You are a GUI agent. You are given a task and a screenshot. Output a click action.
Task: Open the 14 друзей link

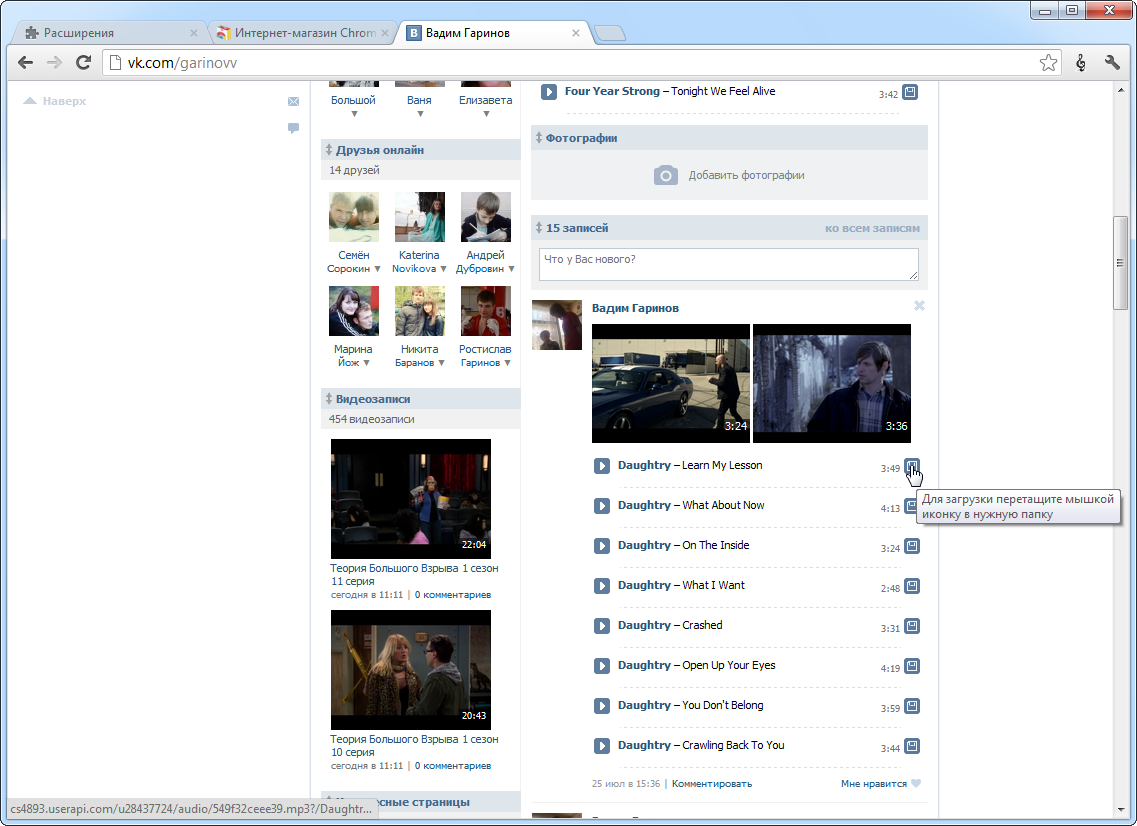click(354, 170)
